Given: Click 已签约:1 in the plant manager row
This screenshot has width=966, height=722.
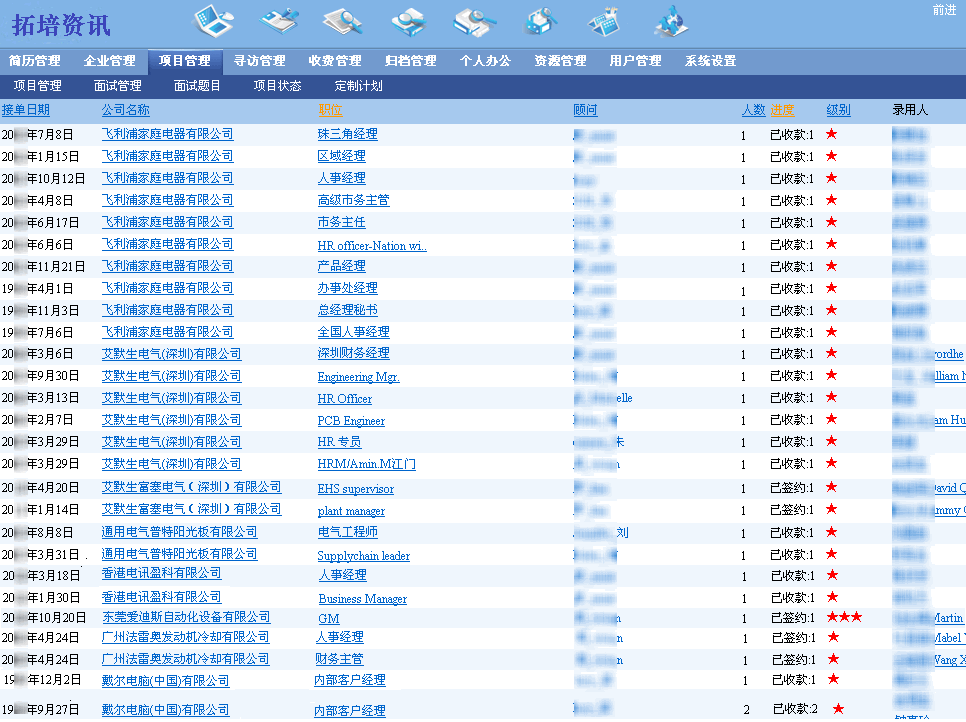Looking at the screenshot, I should point(792,509).
